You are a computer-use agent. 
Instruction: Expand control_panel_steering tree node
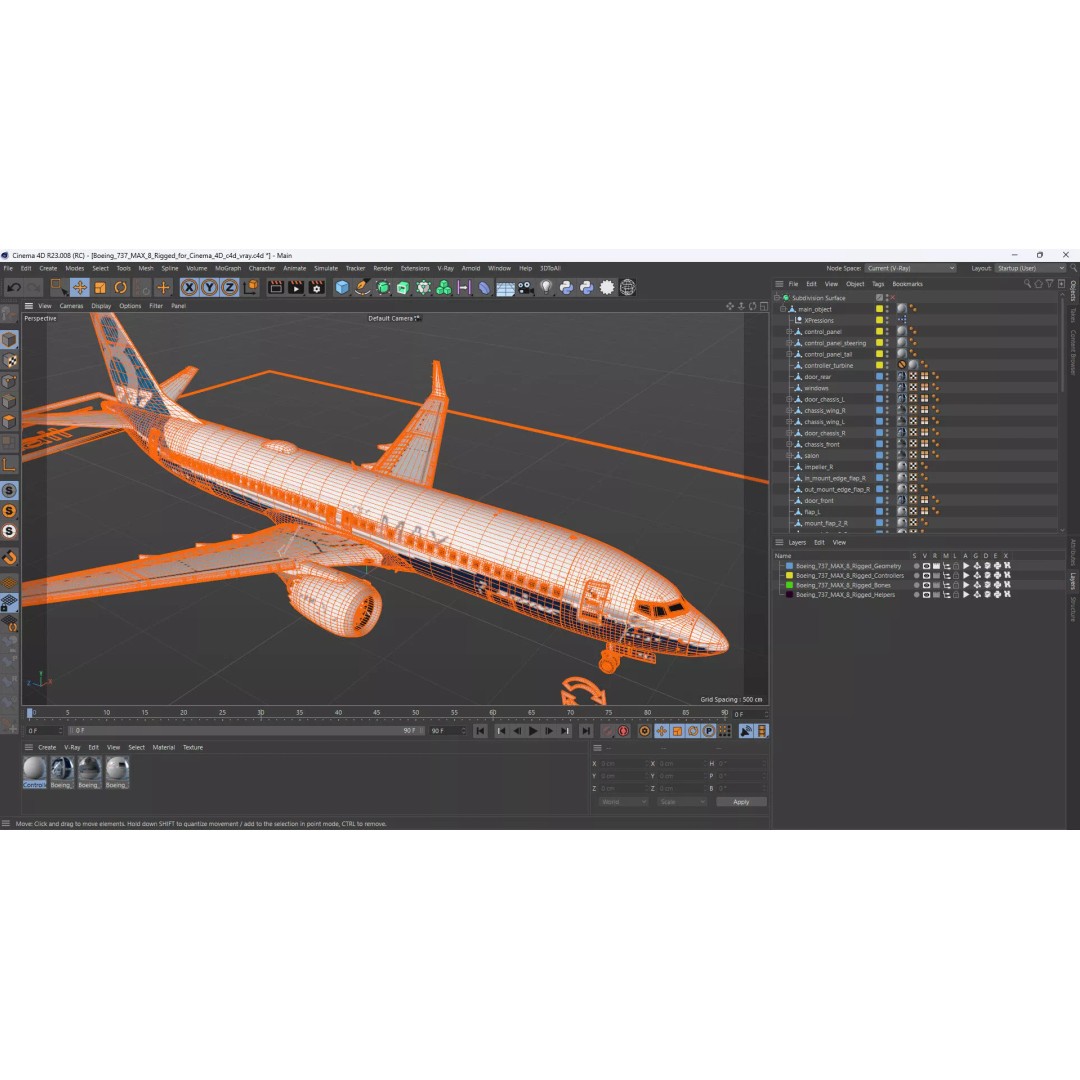click(789, 343)
